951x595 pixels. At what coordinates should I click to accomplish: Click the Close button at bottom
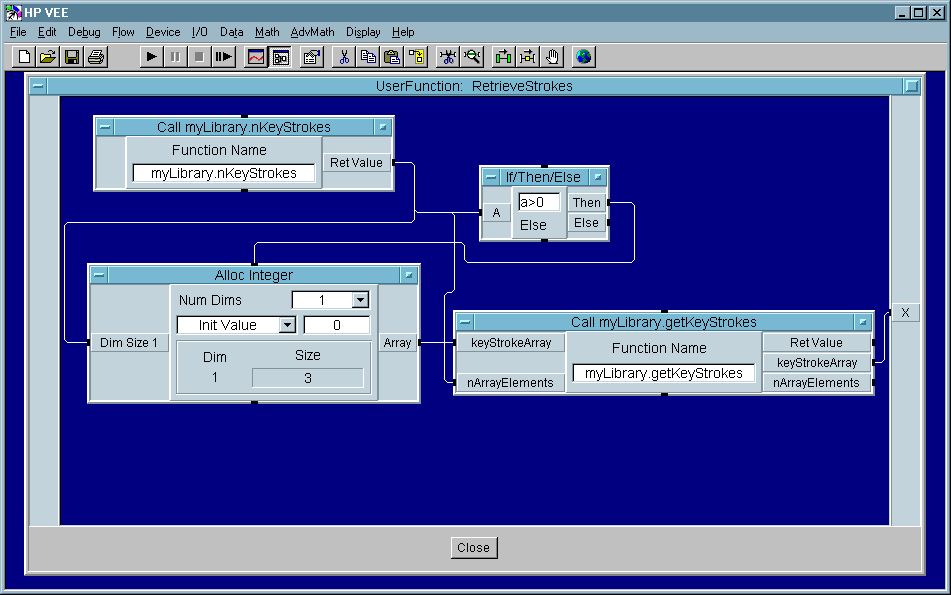point(473,547)
